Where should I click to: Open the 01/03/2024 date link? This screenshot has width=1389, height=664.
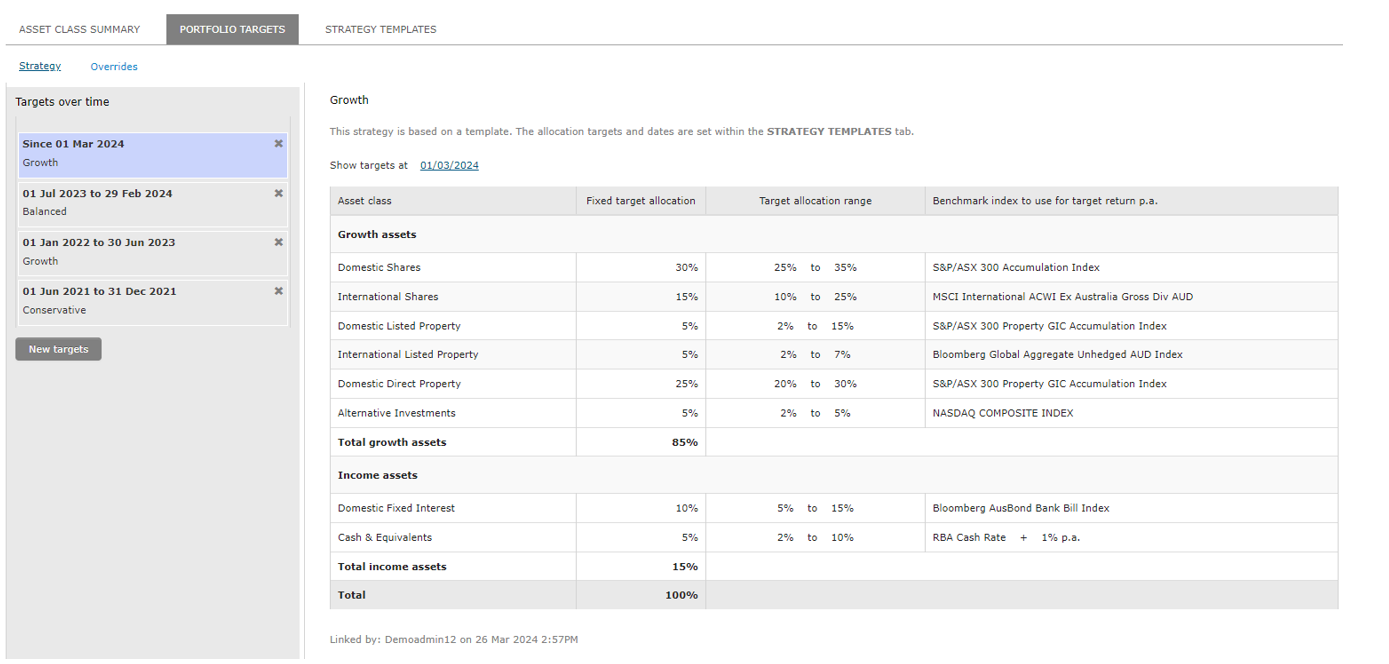[x=449, y=165]
